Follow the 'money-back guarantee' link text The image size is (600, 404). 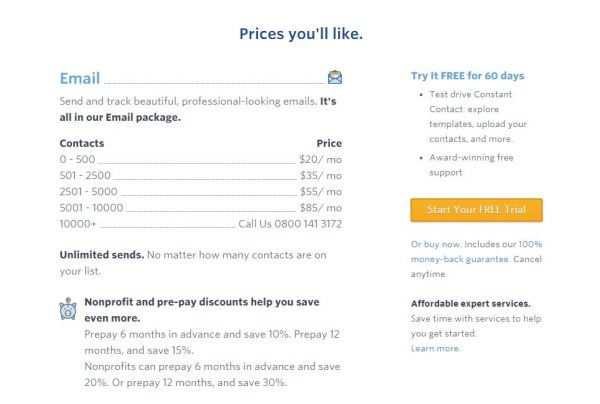point(460,259)
